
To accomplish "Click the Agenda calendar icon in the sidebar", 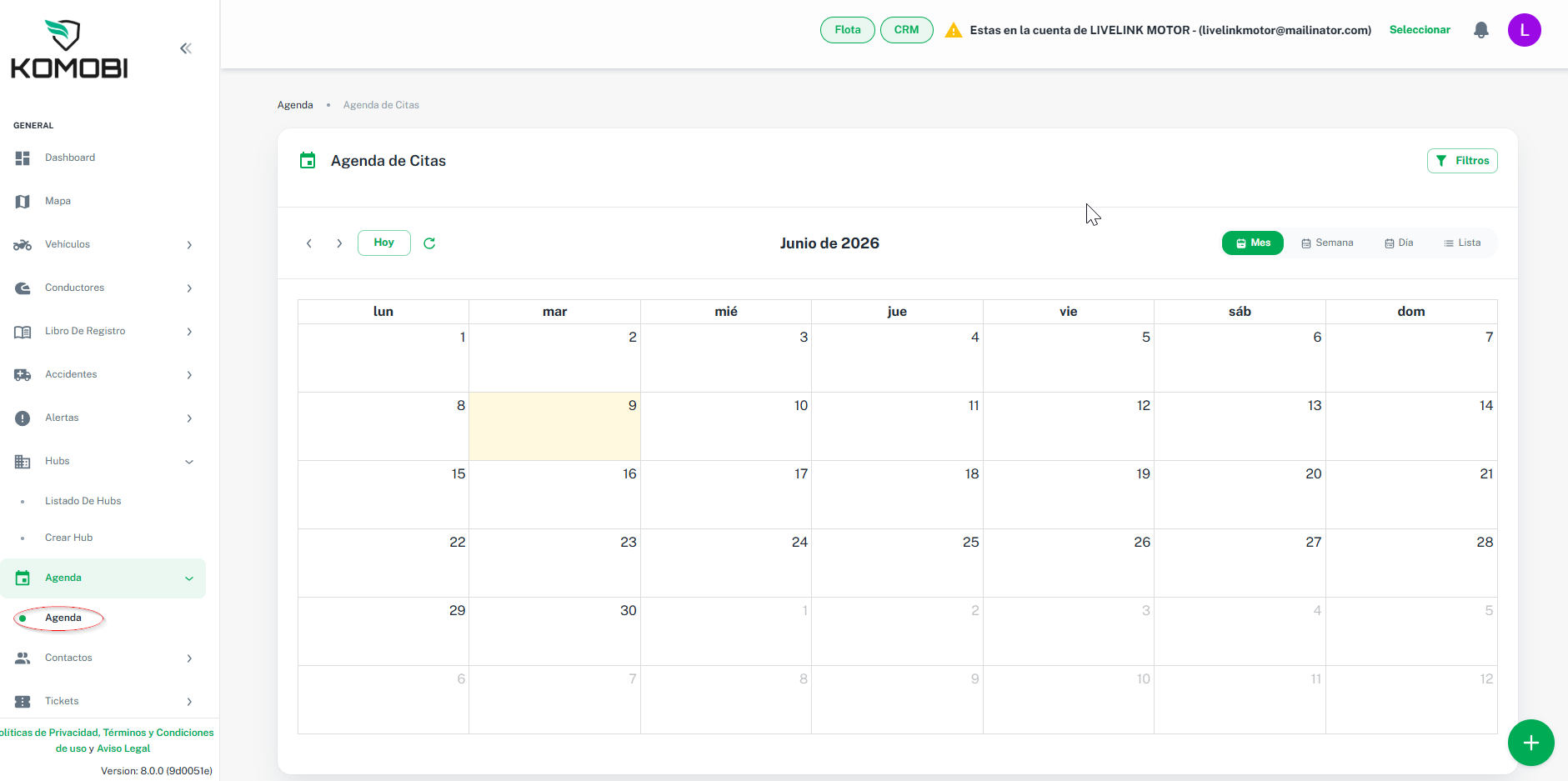I will click(23, 578).
